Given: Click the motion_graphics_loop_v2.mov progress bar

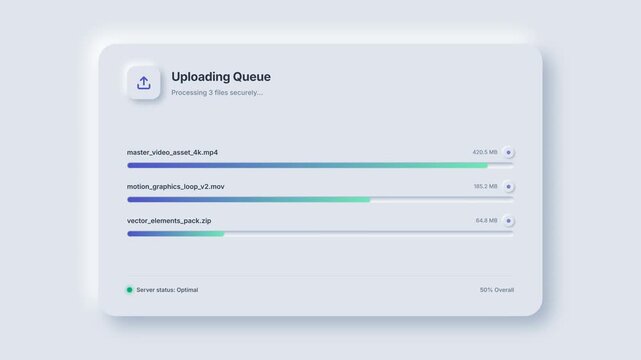Looking at the screenshot, I should pos(320,200).
